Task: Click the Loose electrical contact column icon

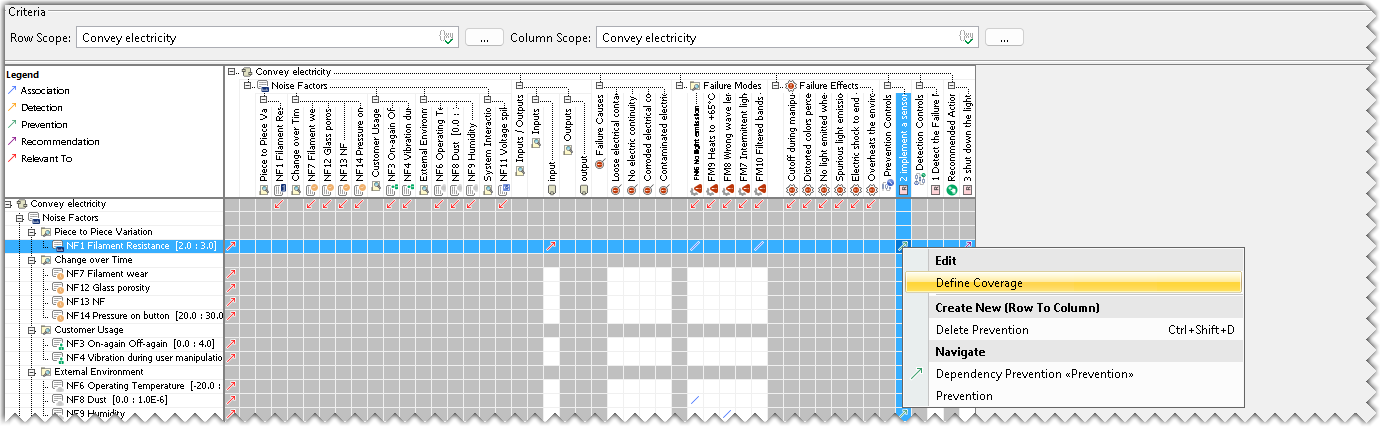Action: (x=617, y=189)
